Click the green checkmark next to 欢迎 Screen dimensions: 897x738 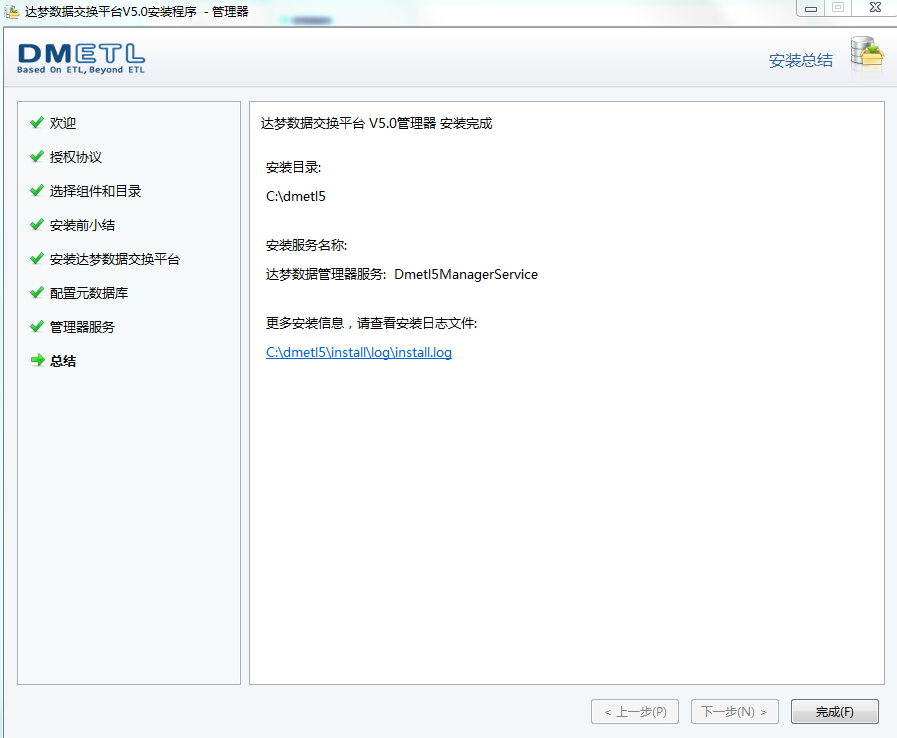click(37, 122)
